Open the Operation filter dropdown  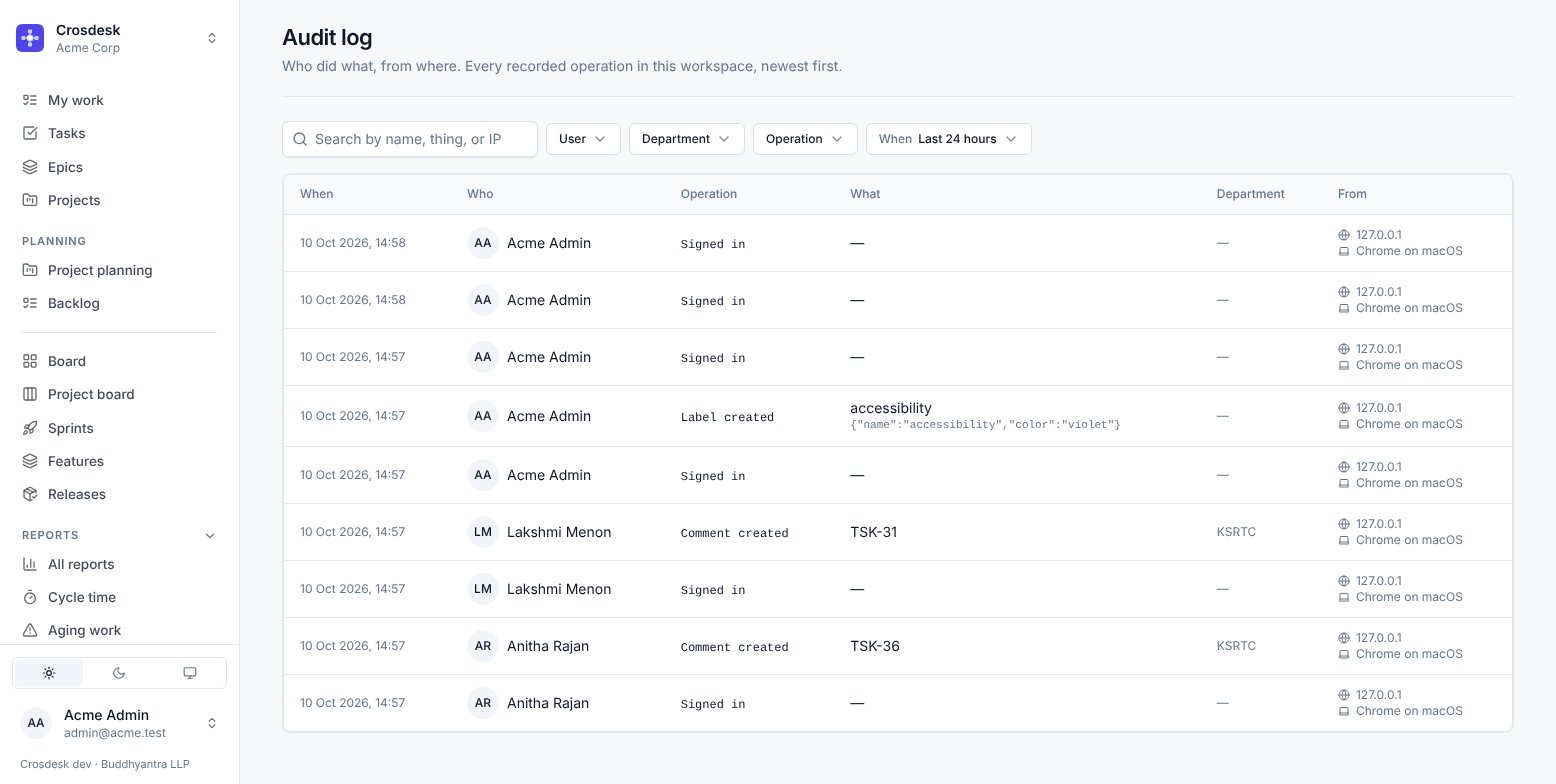[x=805, y=139]
